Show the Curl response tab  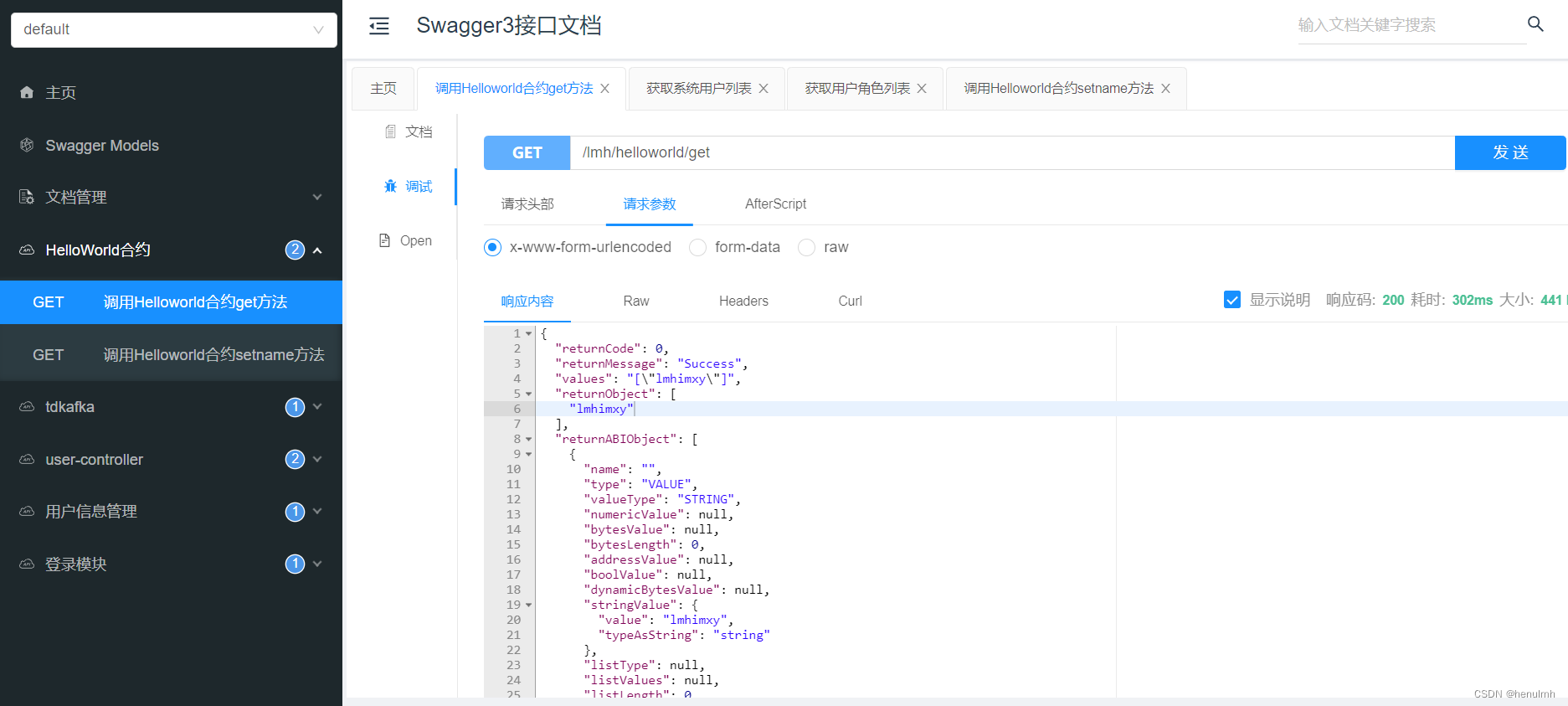(850, 301)
